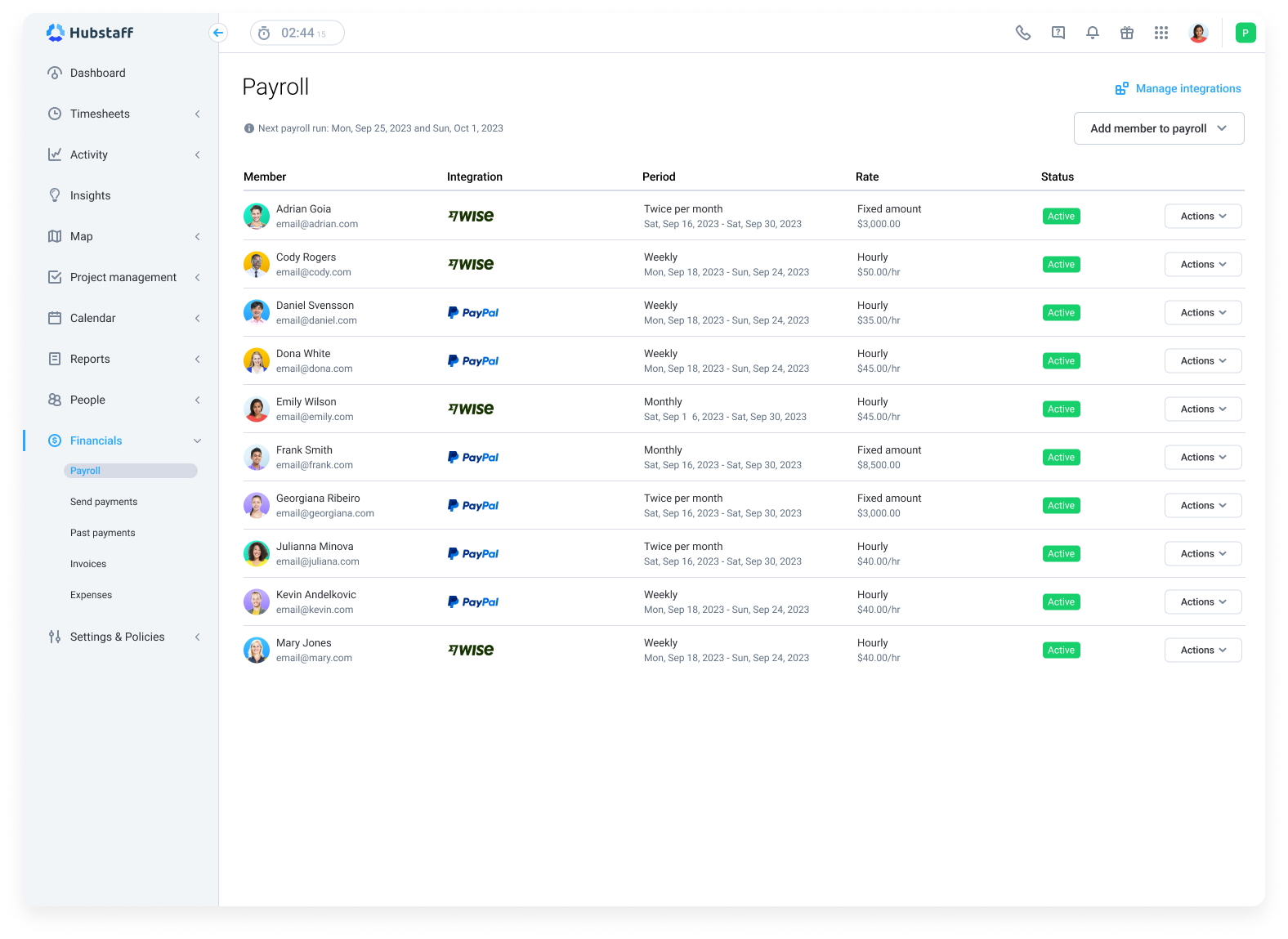Open the user profile avatar

1198,33
